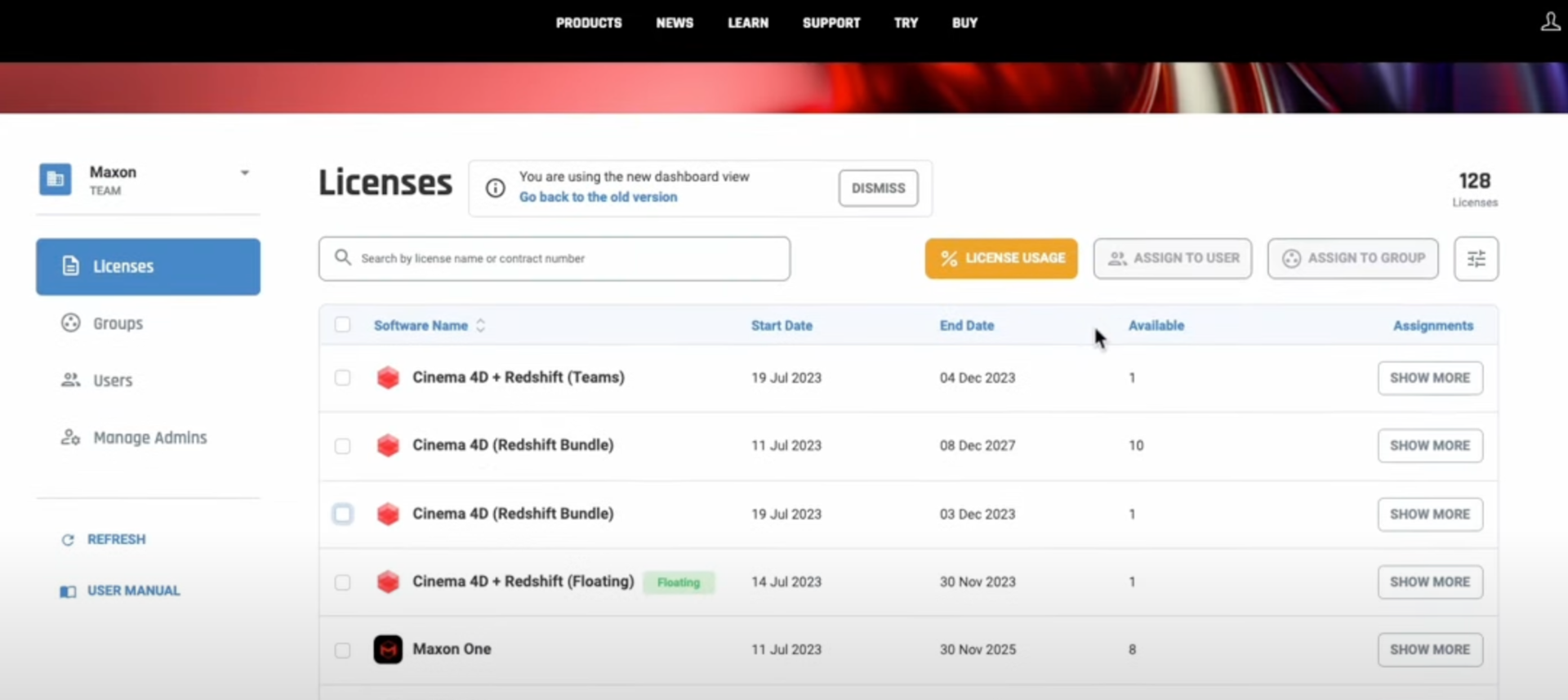This screenshot has width=1568, height=700.
Task: Tick the select-all checkbox in table header
Action: point(342,325)
